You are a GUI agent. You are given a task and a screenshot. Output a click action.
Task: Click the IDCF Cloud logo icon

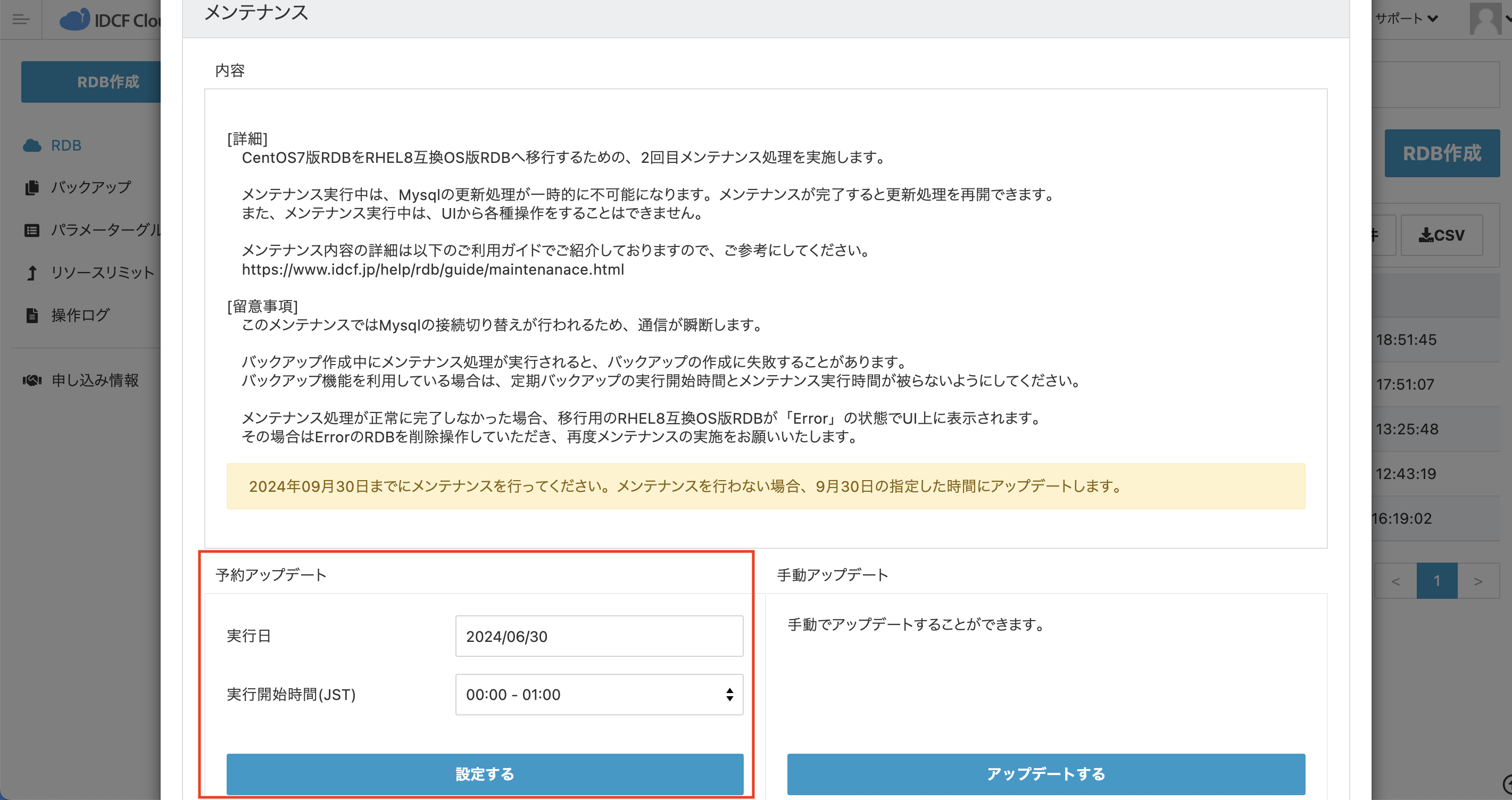click(x=75, y=19)
